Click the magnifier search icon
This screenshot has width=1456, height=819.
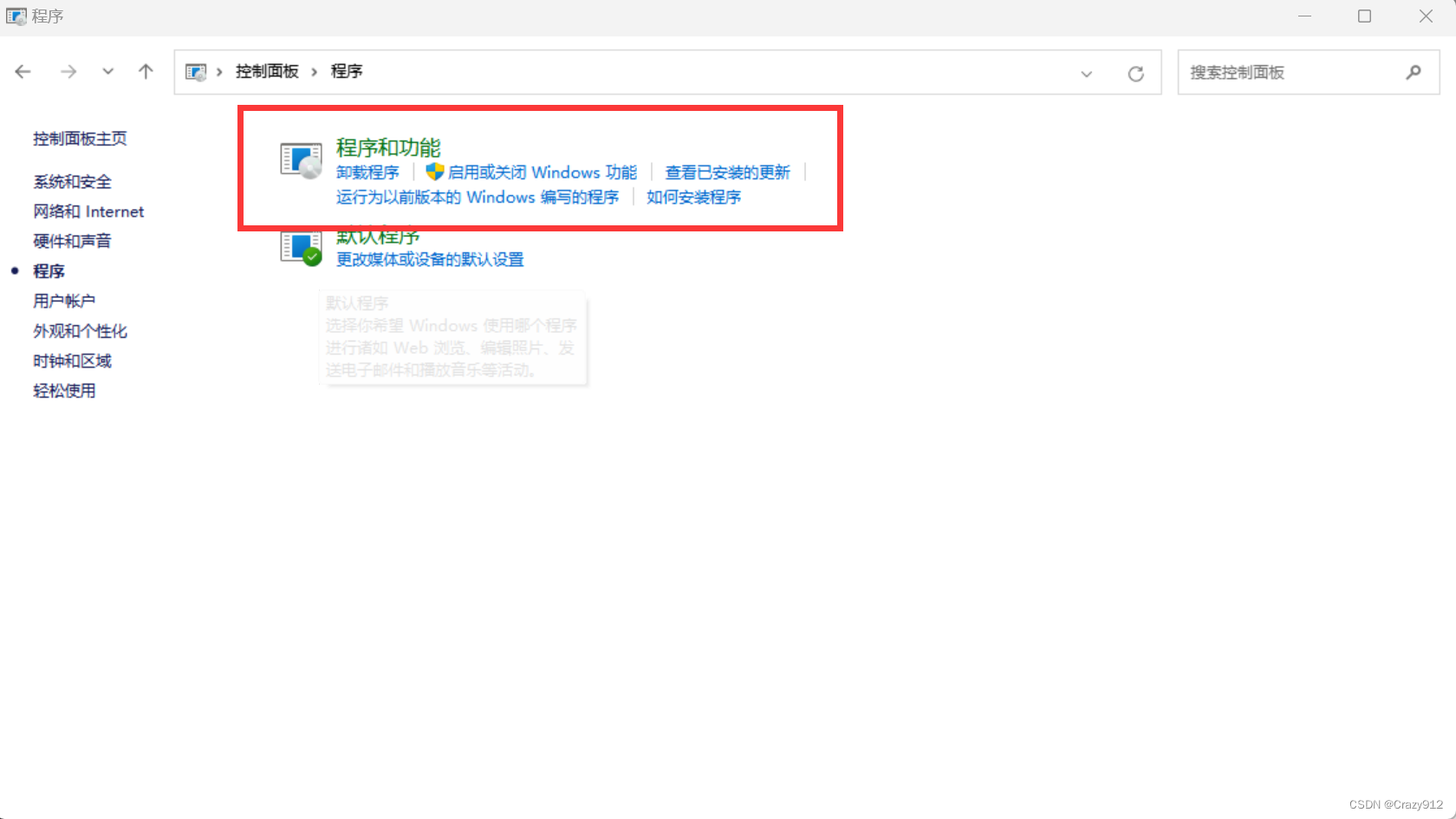pyautogui.click(x=1414, y=72)
